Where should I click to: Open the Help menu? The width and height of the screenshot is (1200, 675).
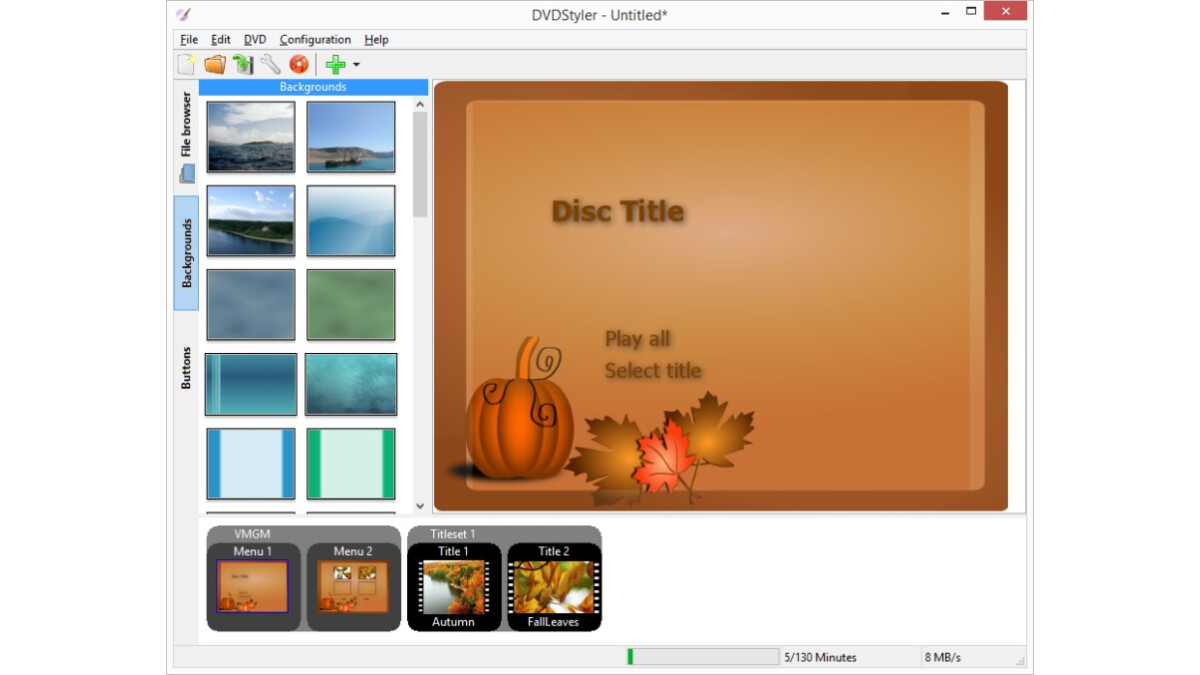point(376,40)
